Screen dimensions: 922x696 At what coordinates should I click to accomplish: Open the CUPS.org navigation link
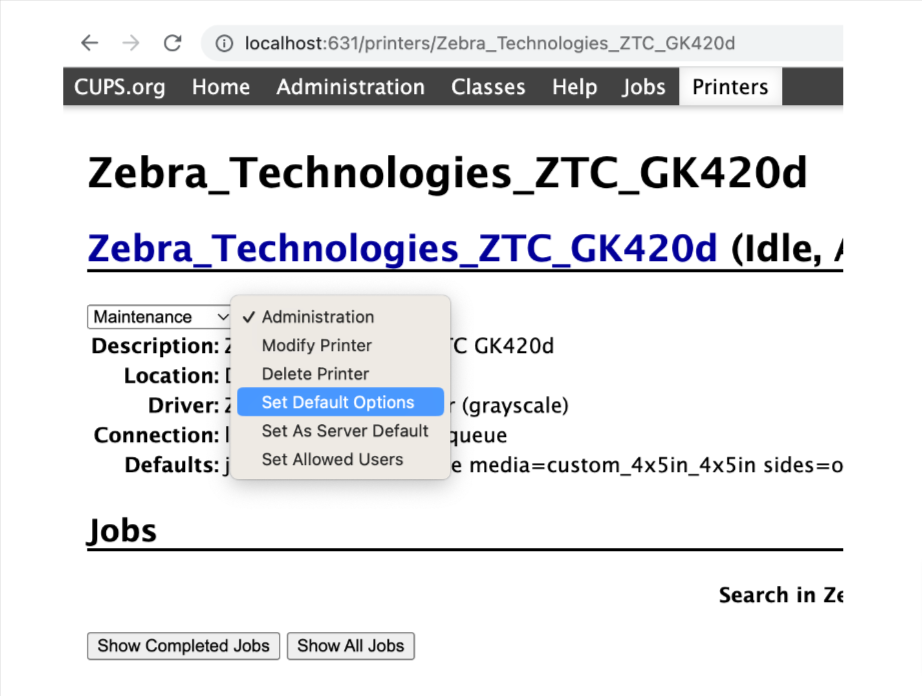(120, 87)
